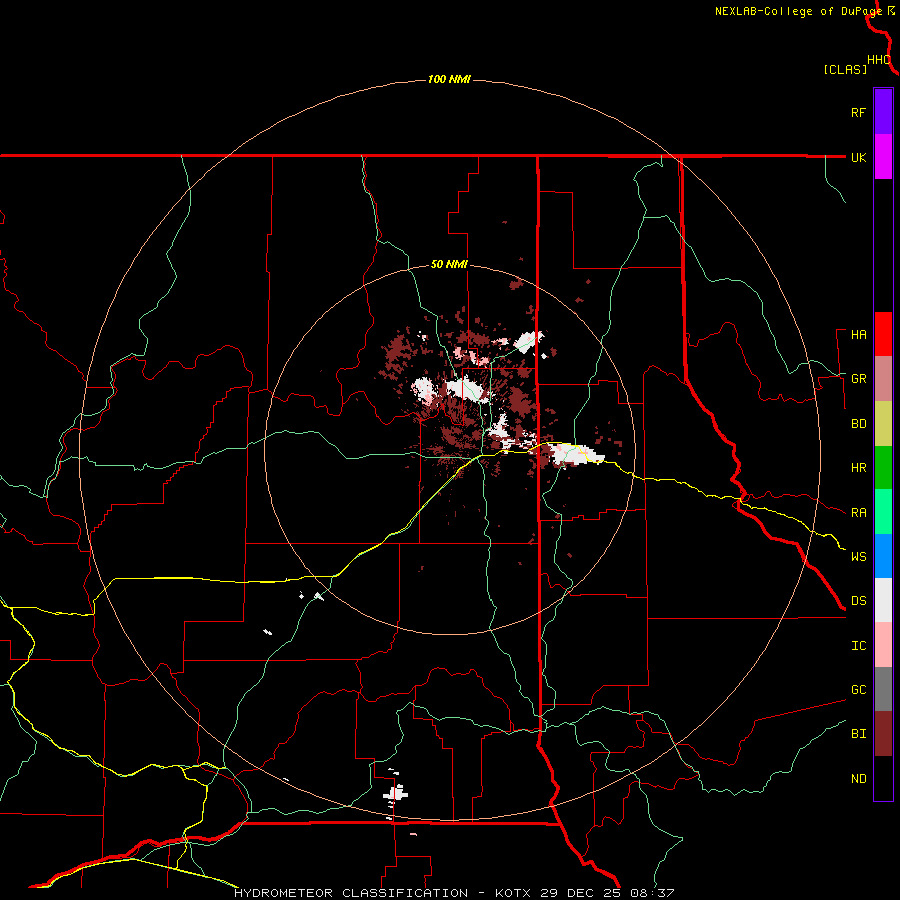Click the HA red legend swatch
The height and width of the screenshot is (900, 900).
[883, 334]
